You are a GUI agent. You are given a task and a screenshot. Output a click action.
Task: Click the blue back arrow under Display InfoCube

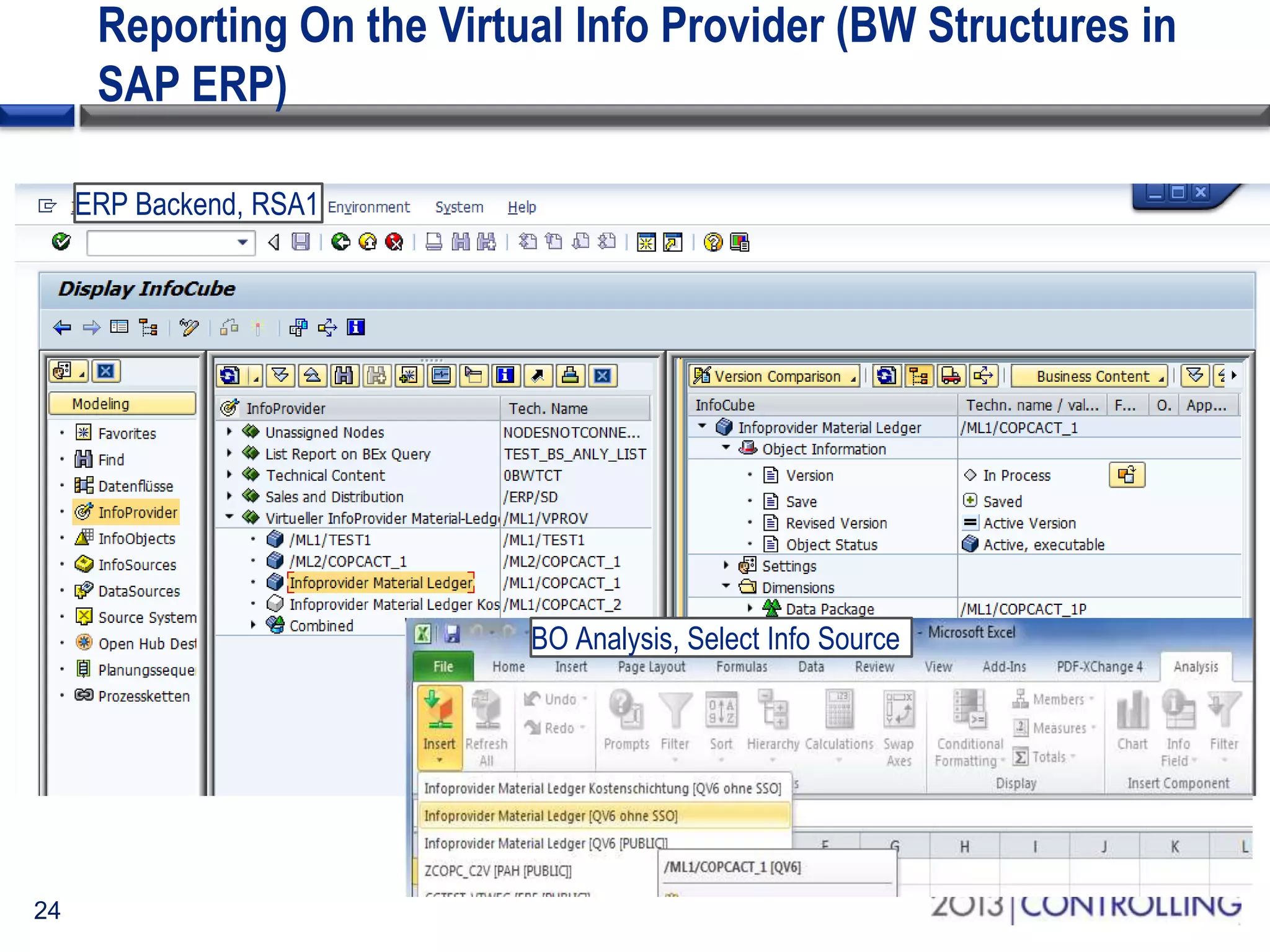(62, 327)
